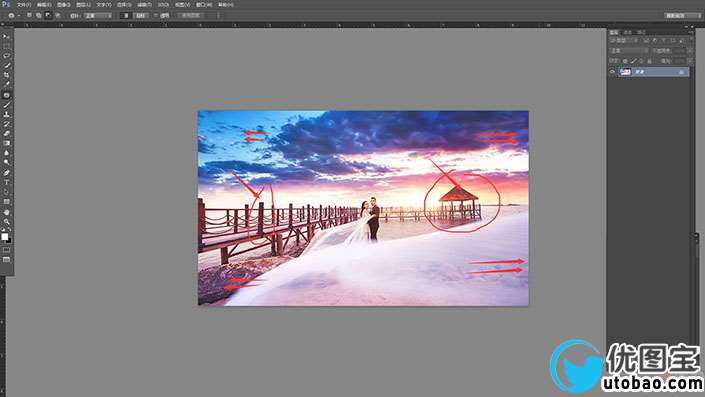Image resolution: width=705 pixels, height=397 pixels.
Task: Select the background layer thumbnail
Action: point(625,72)
